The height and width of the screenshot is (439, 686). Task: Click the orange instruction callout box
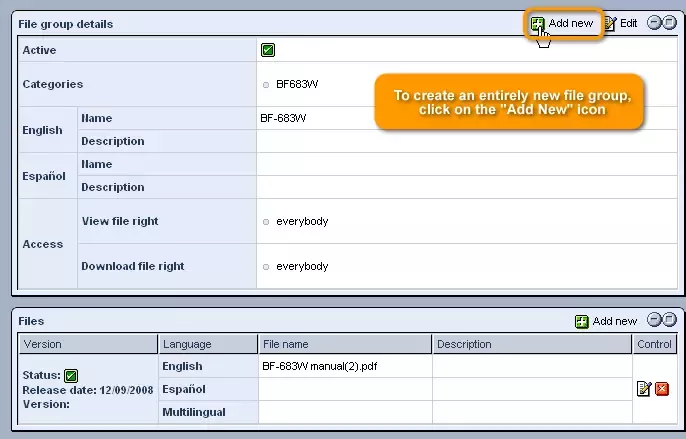[512, 102]
